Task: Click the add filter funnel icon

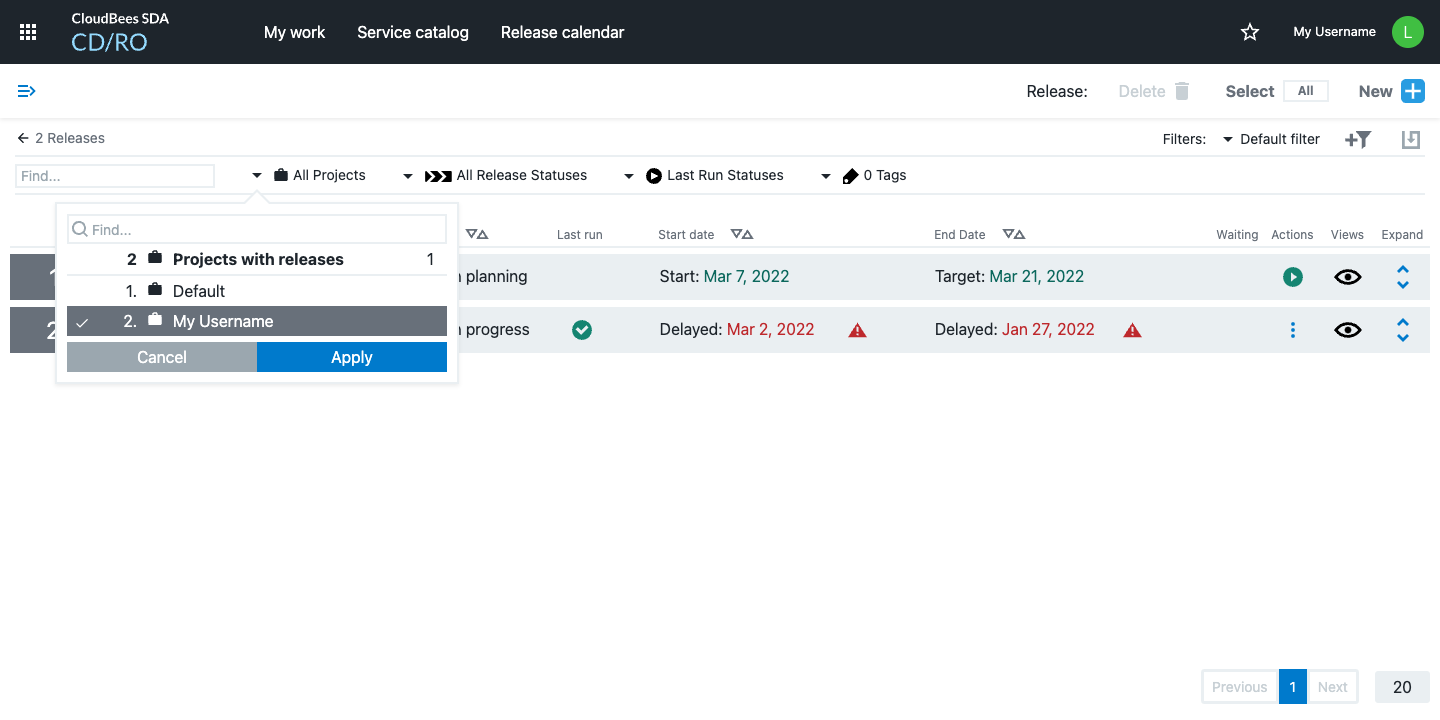Action: click(1357, 140)
